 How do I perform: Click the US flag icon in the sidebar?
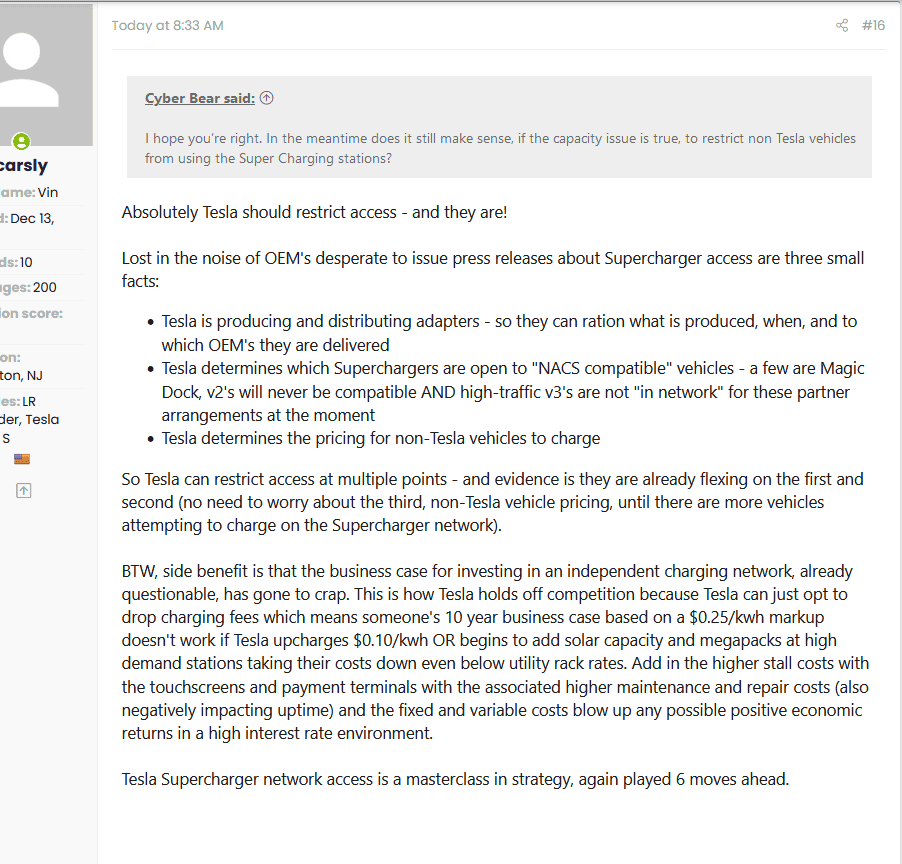coord(22,459)
